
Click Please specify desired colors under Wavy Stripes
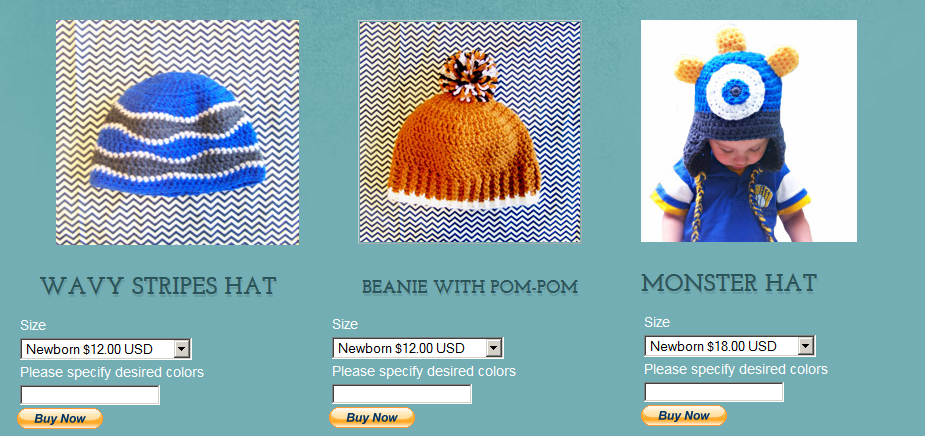112,373
